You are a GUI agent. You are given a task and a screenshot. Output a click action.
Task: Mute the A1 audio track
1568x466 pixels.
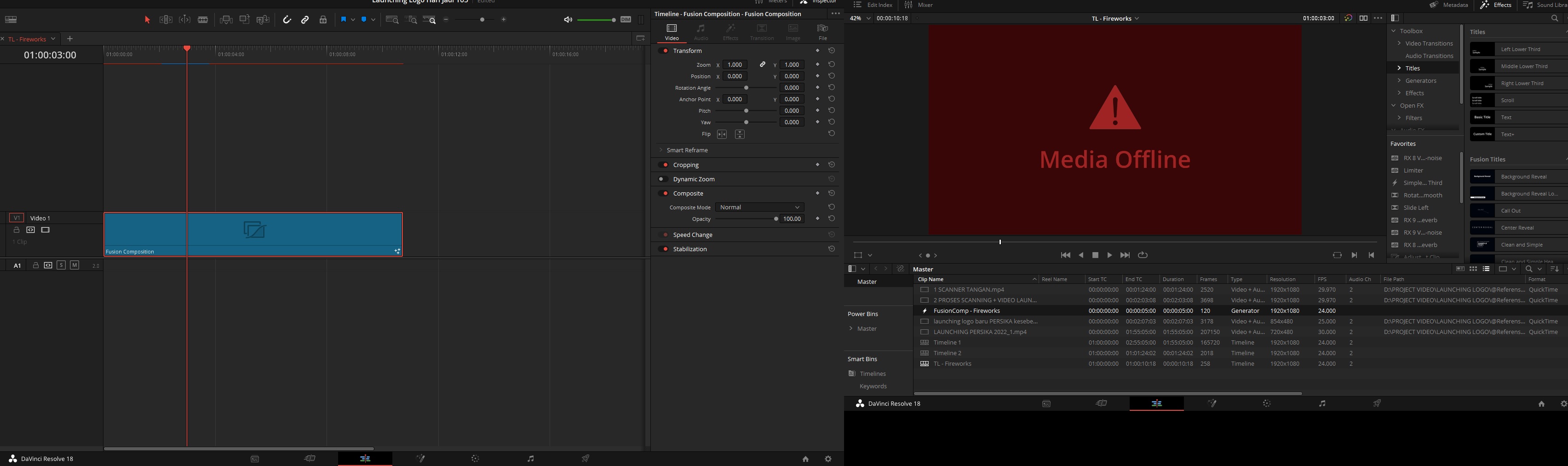coord(74,265)
